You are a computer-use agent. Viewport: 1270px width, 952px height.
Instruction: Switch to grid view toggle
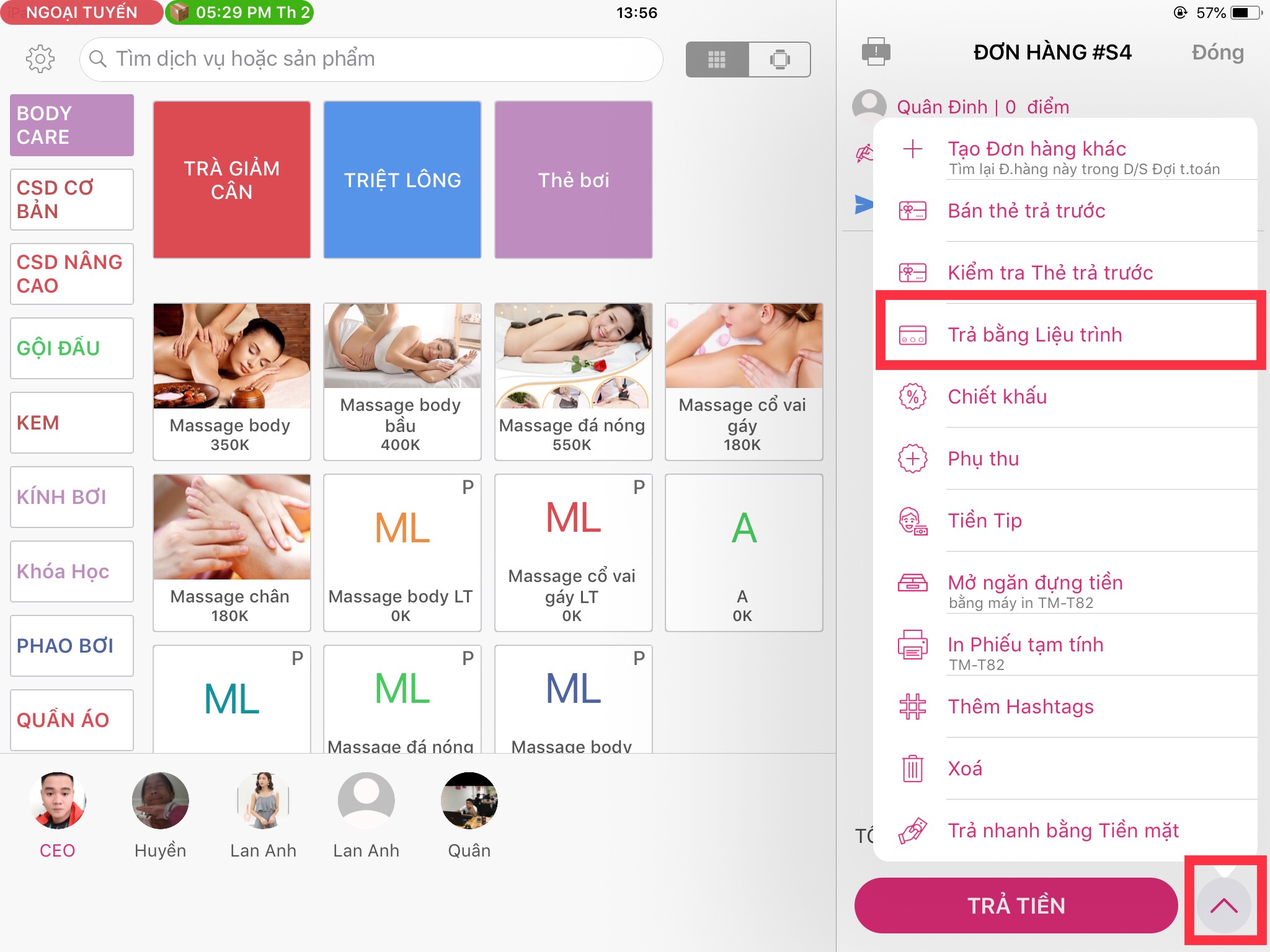point(717,59)
